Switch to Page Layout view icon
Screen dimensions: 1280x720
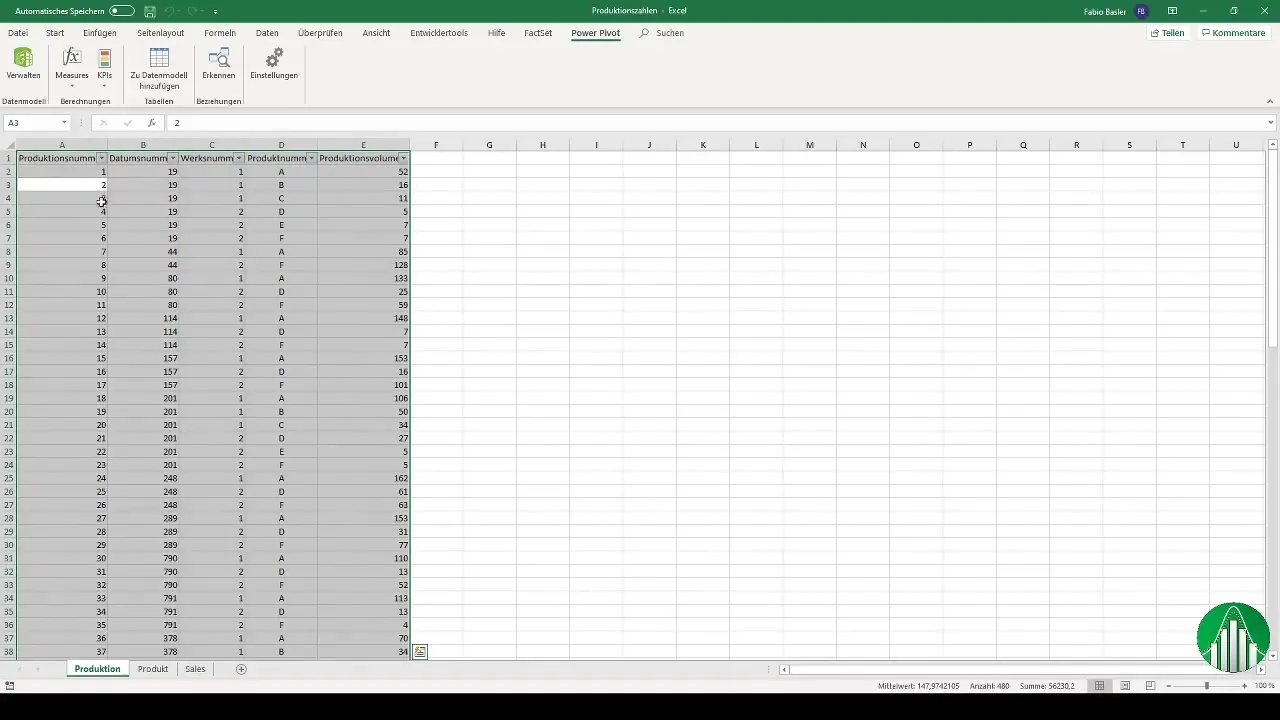[x=1125, y=686]
